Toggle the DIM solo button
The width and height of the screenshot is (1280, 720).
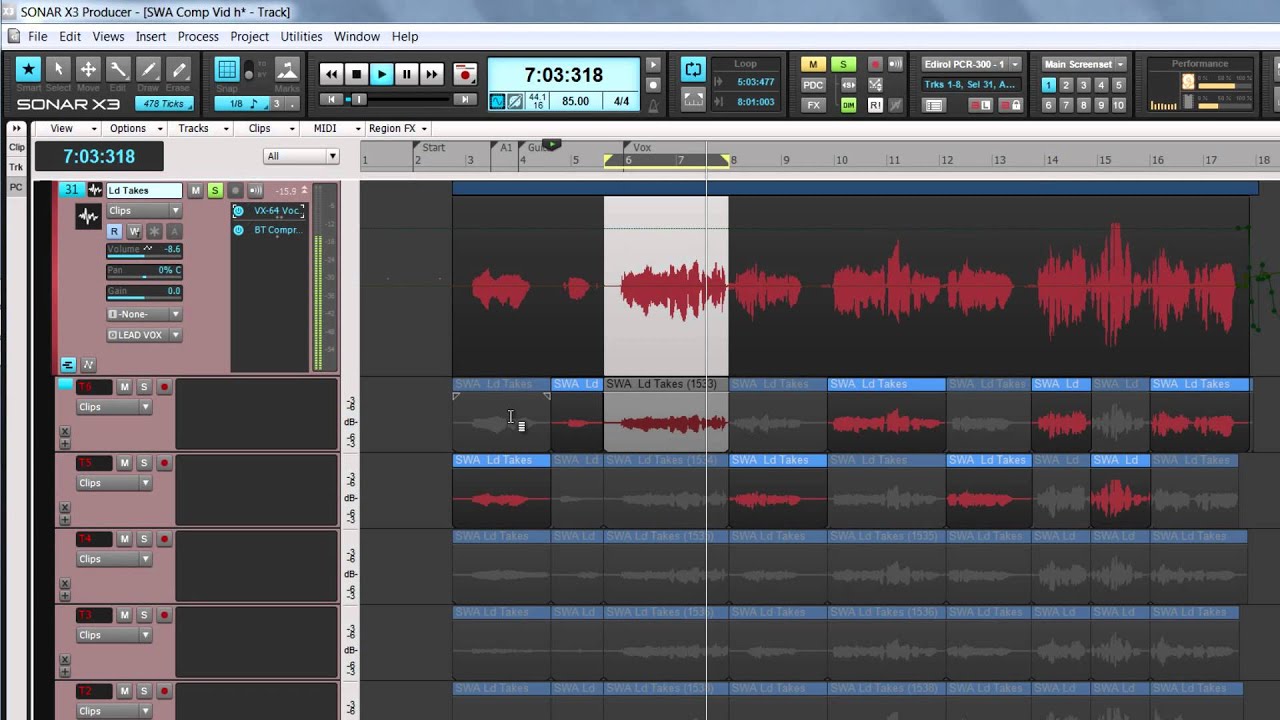848,105
